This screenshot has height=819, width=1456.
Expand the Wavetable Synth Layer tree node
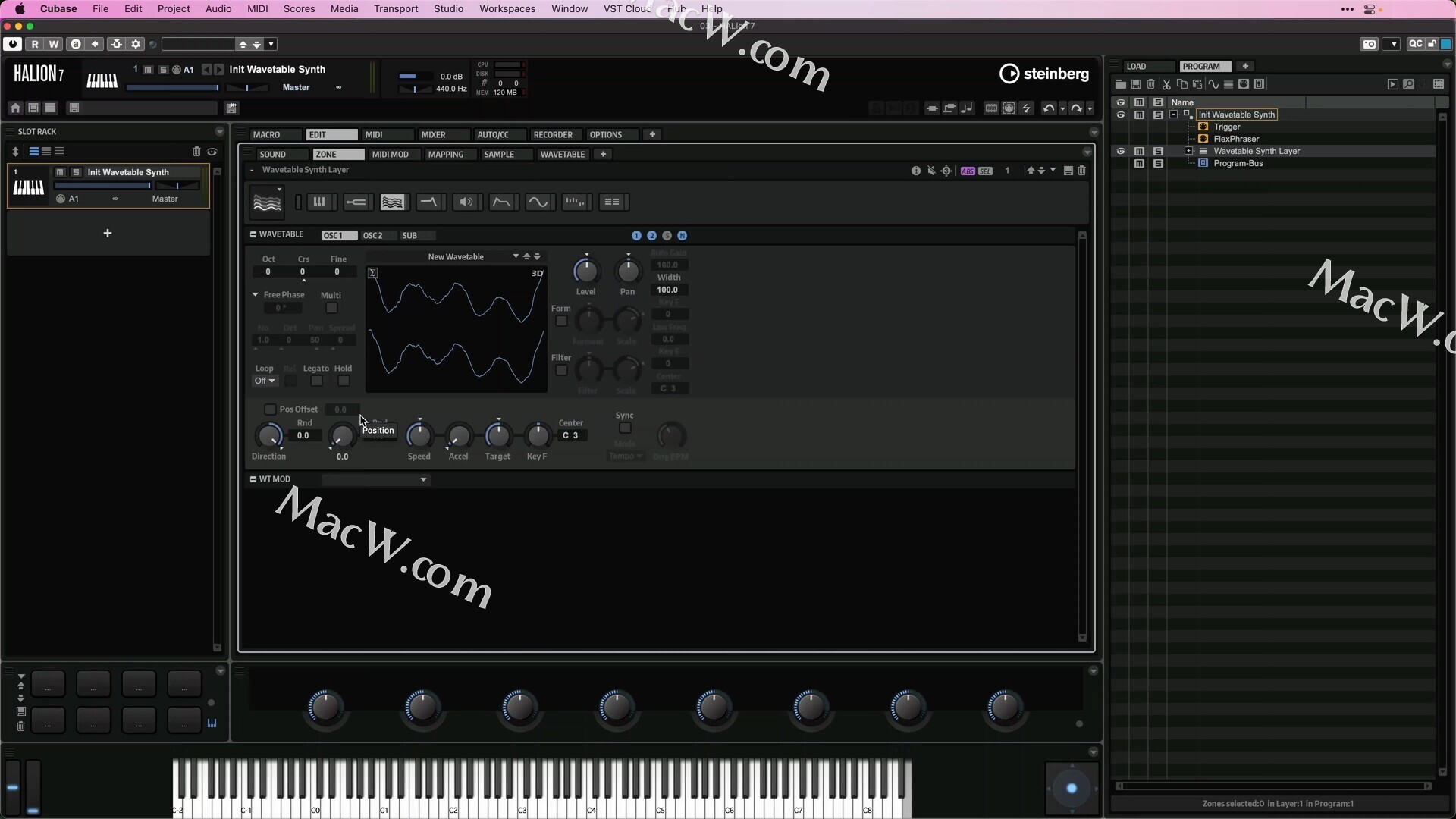(x=1188, y=151)
